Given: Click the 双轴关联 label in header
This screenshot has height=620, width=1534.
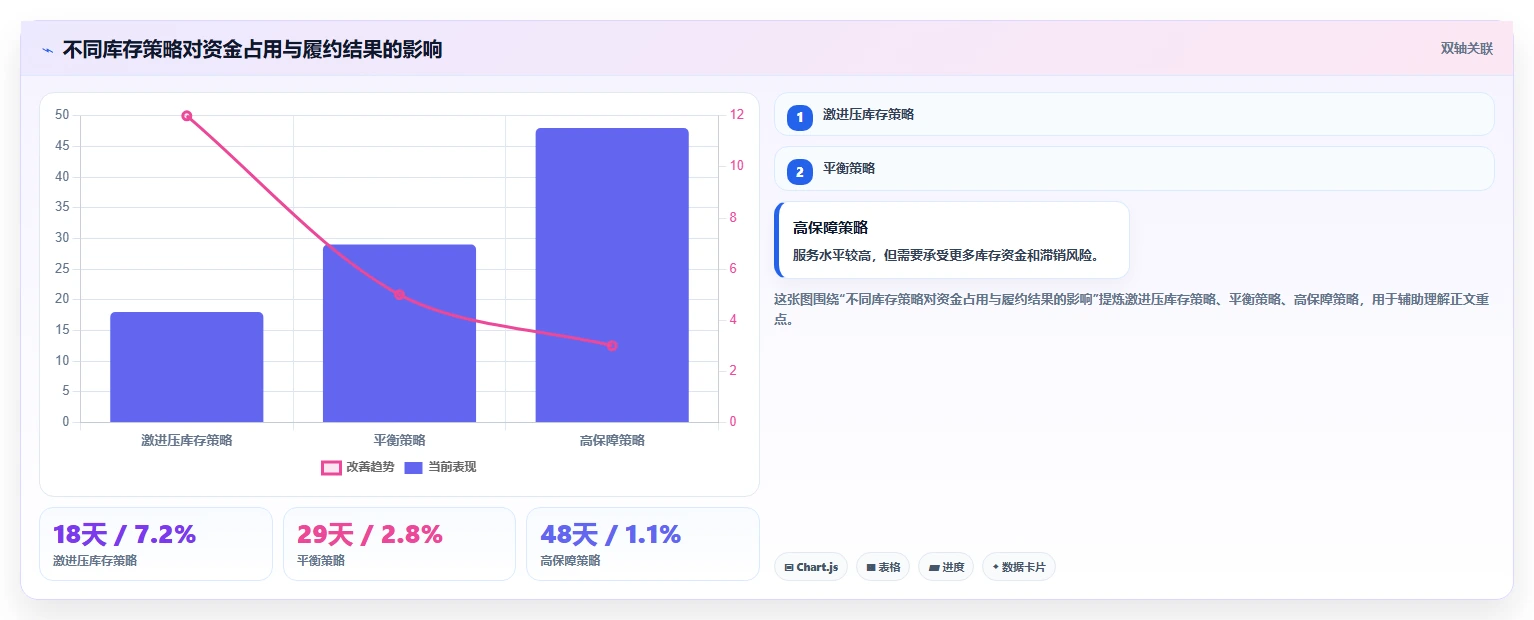Looking at the screenshot, I should point(1466,49).
